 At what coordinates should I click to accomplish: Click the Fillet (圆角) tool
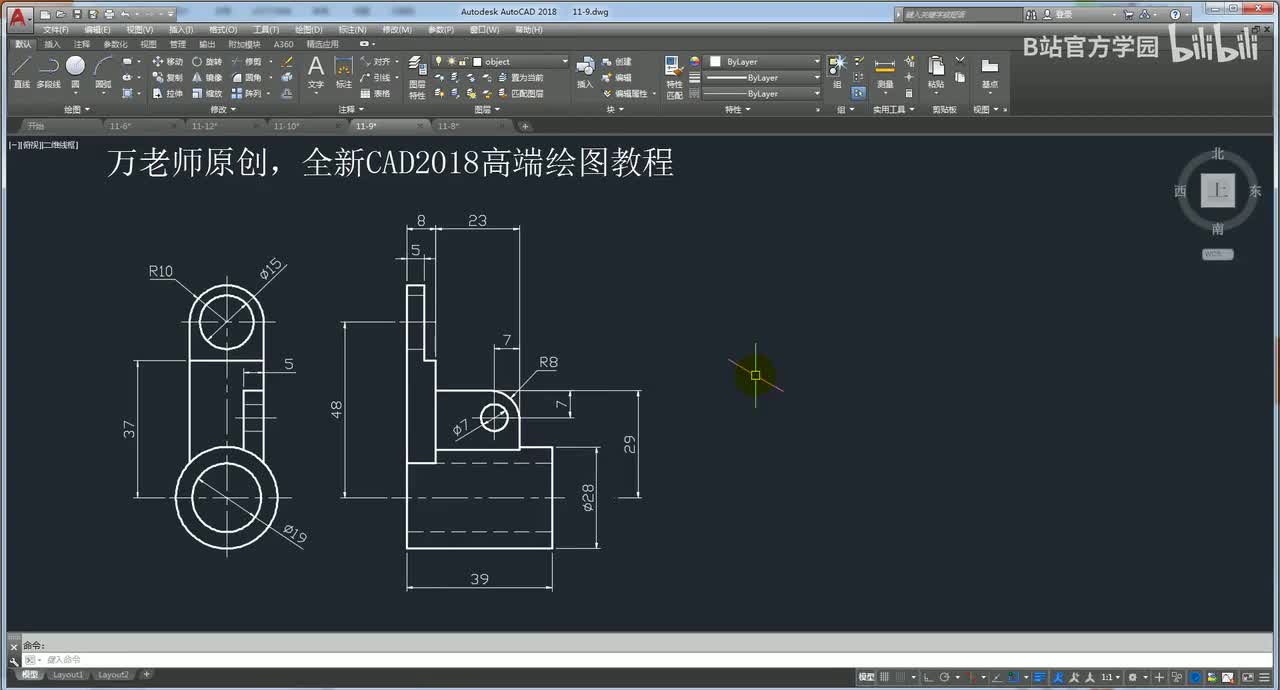[246, 77]
